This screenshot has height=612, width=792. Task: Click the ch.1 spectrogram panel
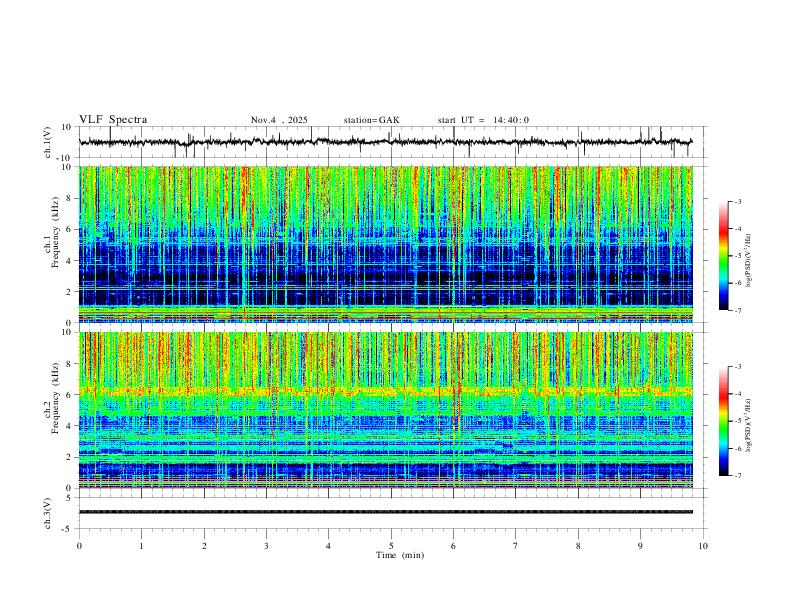(385, 244)
